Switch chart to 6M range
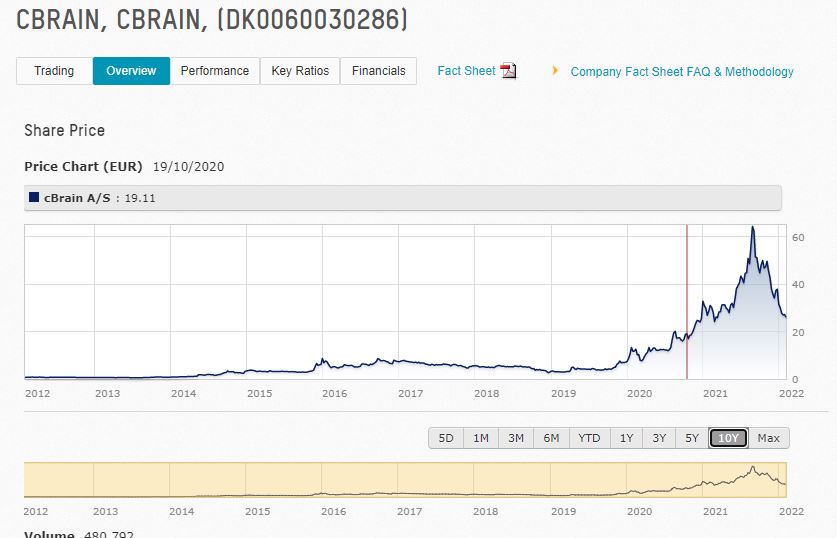 coord(551,438)
